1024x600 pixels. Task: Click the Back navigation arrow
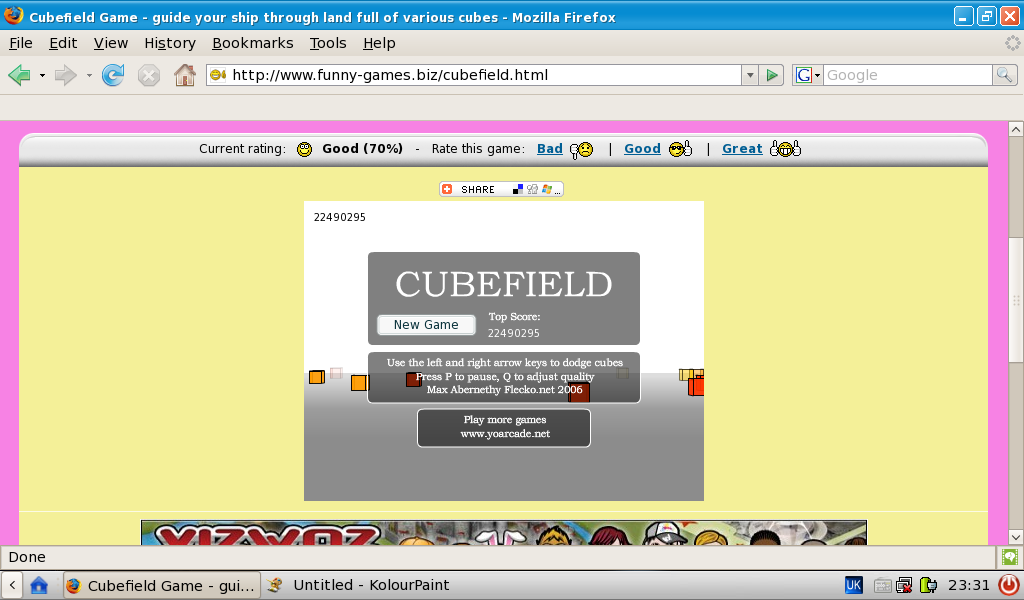[x=20, y=75]
